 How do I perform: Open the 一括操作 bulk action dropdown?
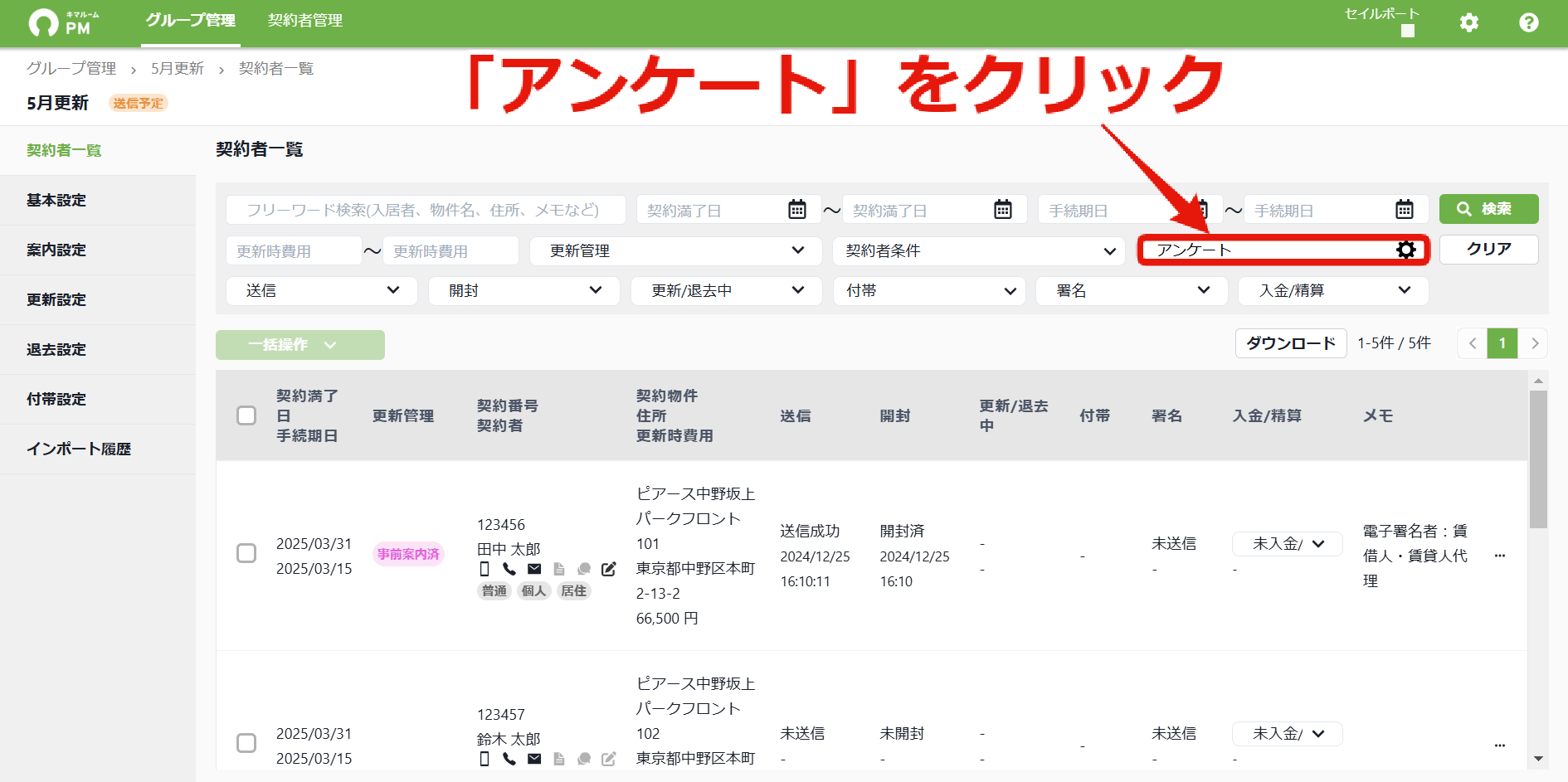coord(300,345)
